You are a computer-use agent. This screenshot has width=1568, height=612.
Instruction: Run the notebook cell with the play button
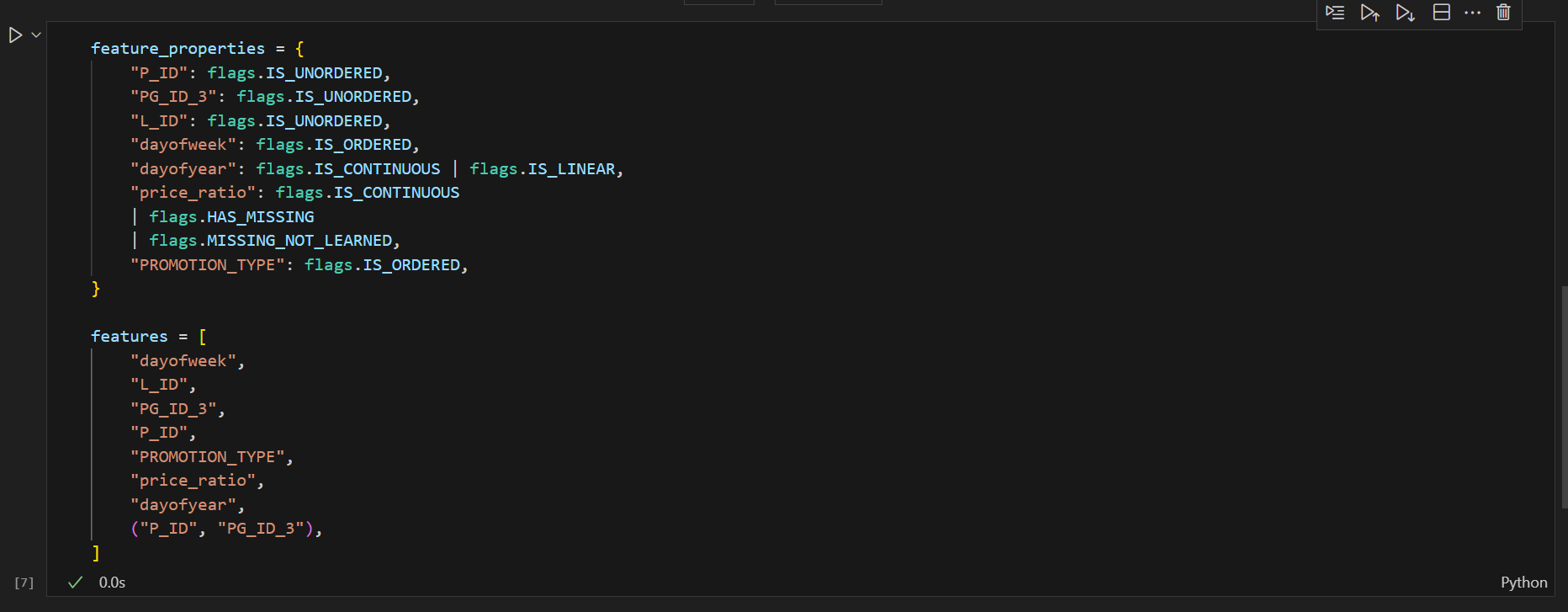tap(15, 35)
